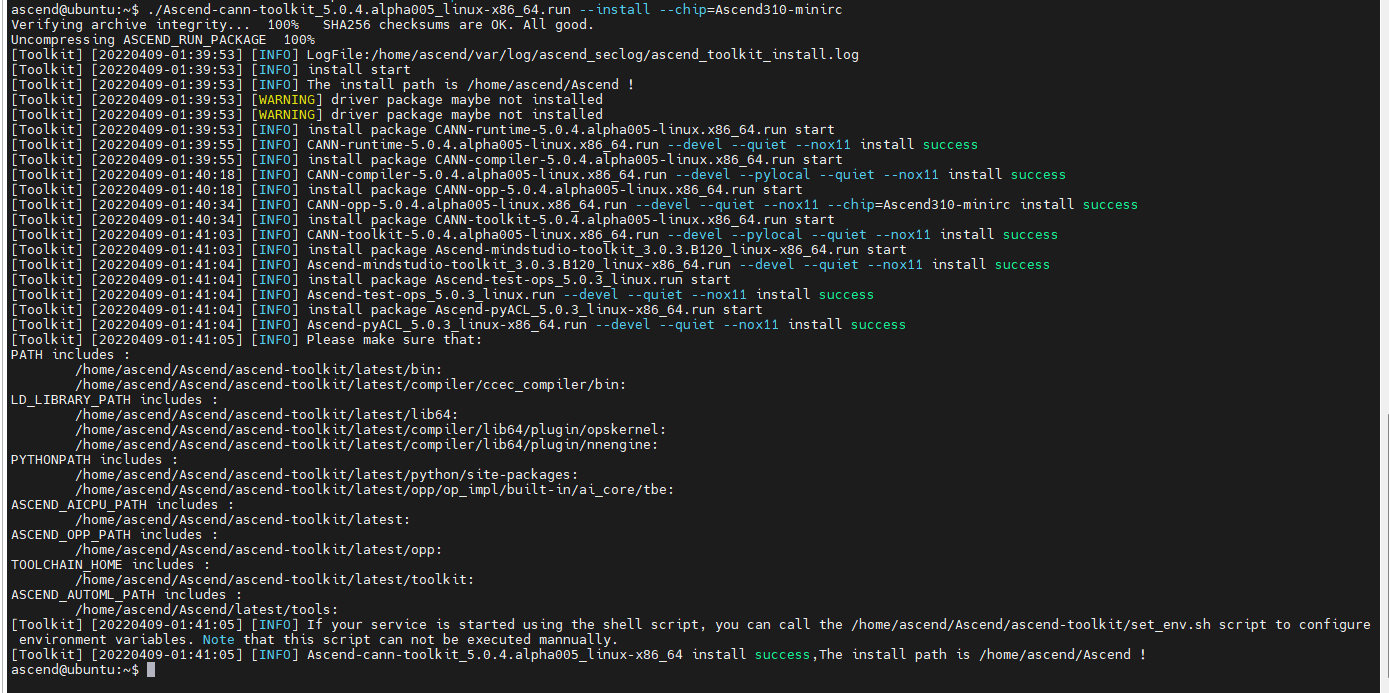Click the compiler/ccec_compiler/bin: path
The image size is (1389, 693).
coord(351,384)
